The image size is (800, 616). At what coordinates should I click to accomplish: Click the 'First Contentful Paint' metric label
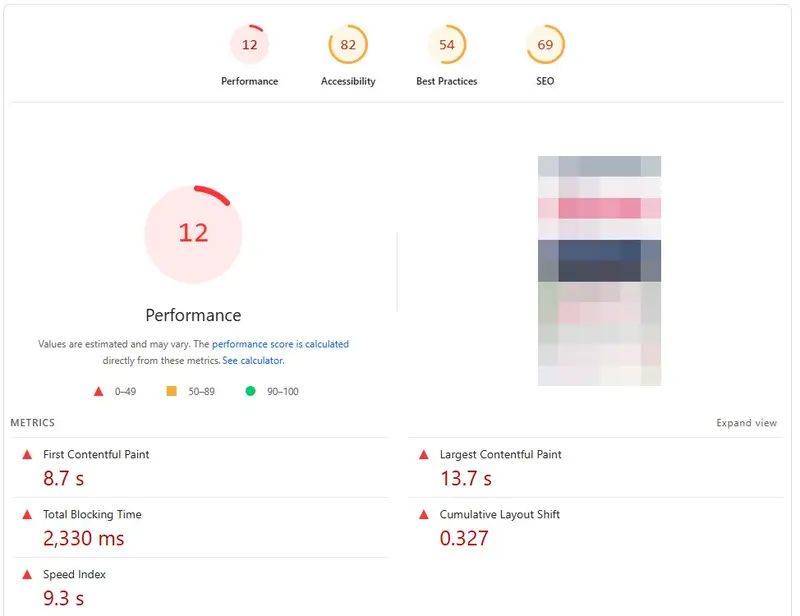(96, 454)
